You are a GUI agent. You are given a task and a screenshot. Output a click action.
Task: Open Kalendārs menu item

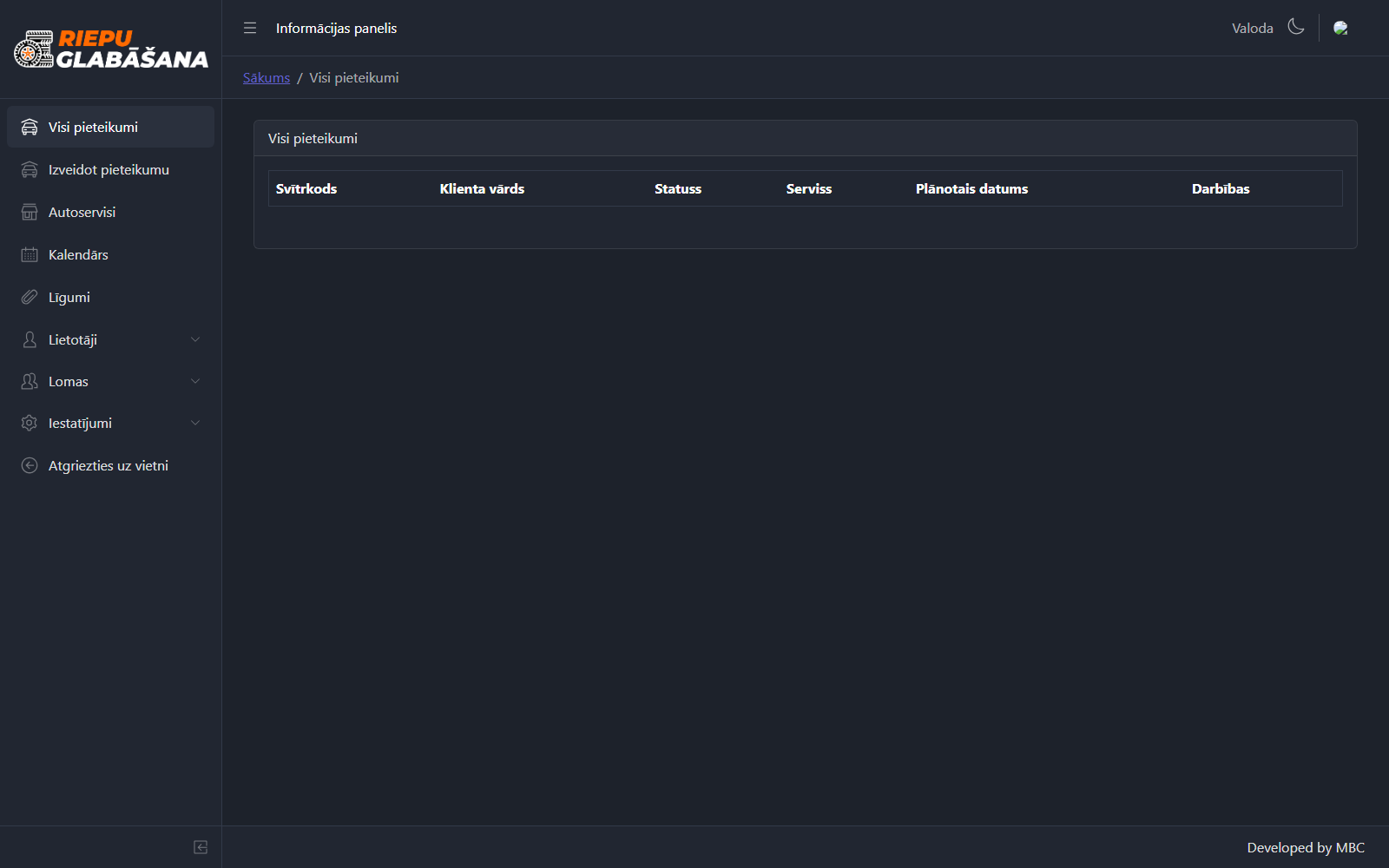coord(110,254)
